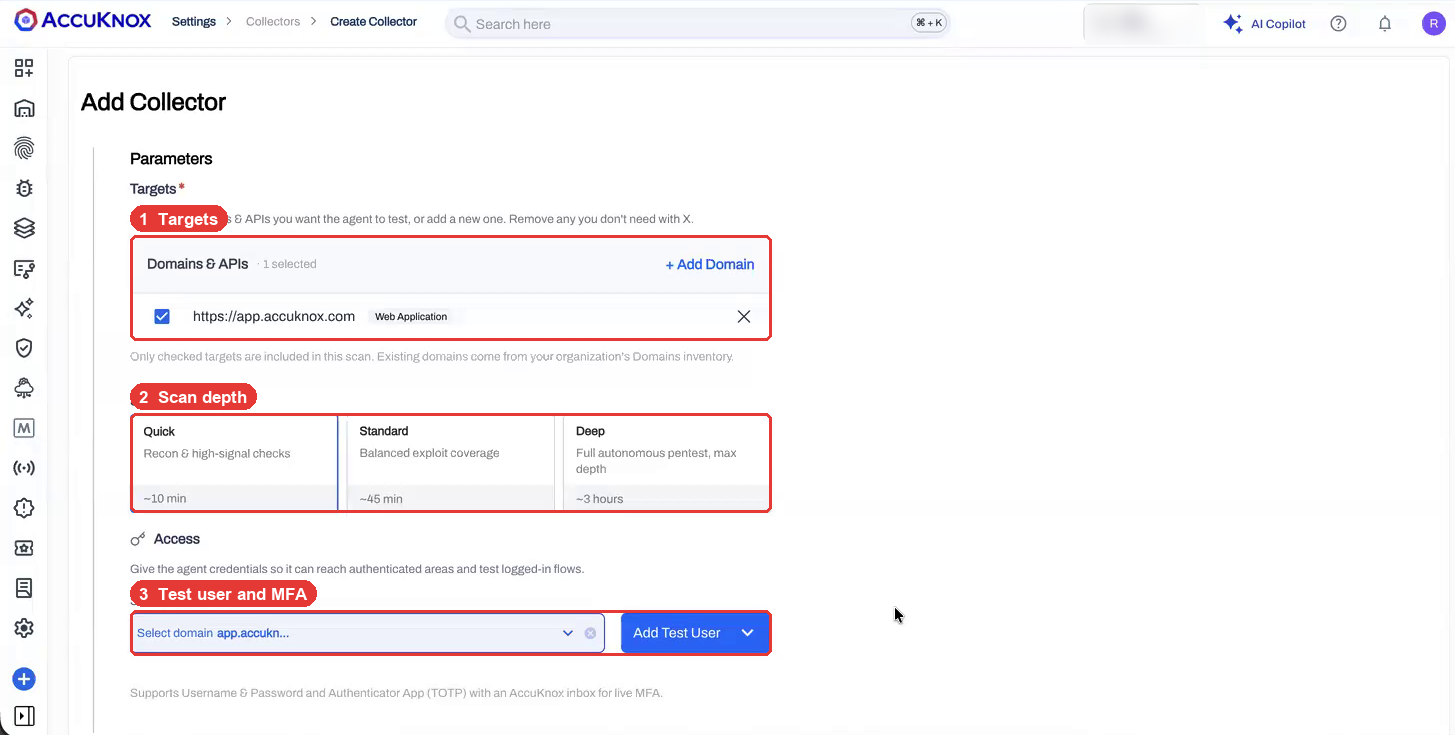Open the AI Copilot button
Image resolution: width=1455 pixels, height=735 pixels.
click(1265, 24)
